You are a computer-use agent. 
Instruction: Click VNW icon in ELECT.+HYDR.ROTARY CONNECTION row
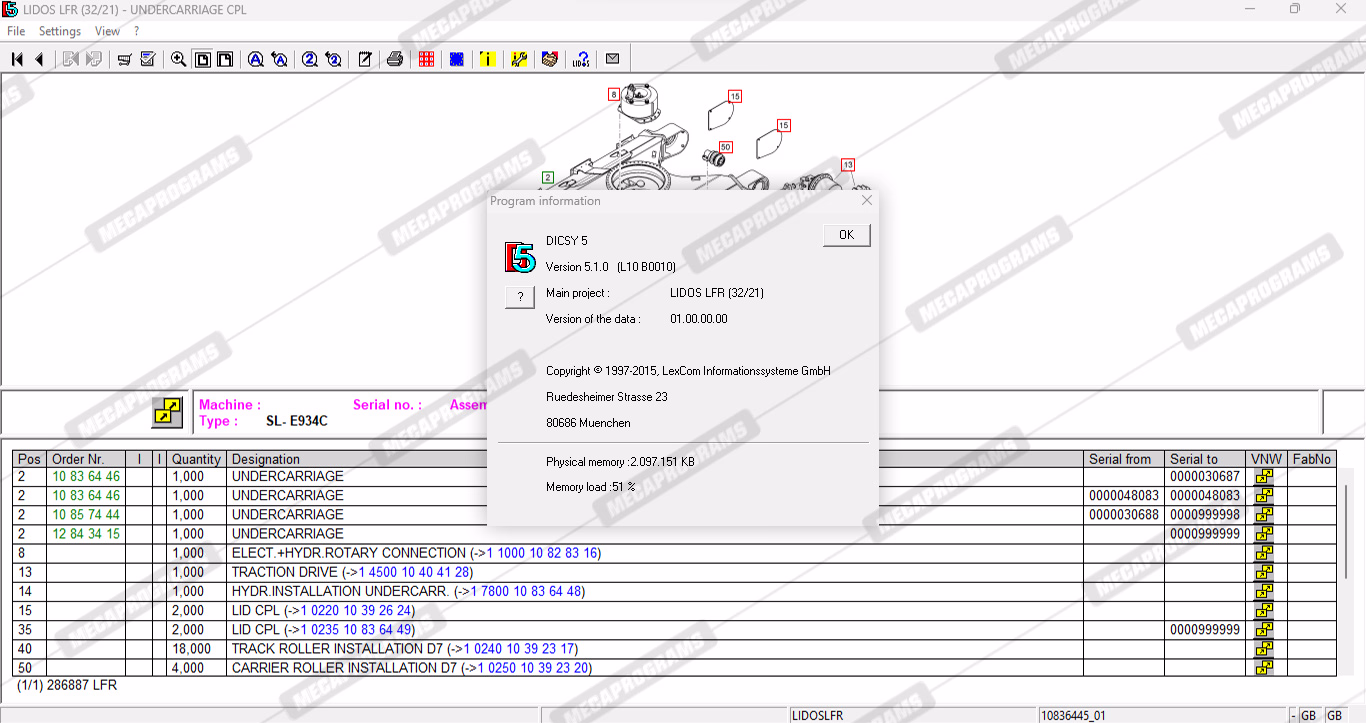[x=1264, y=553]
